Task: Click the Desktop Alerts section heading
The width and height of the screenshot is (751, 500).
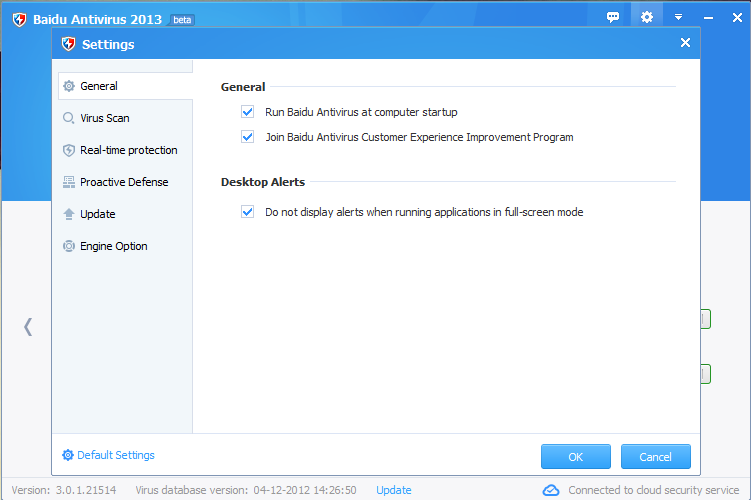Action: click(x=263, y=182)
